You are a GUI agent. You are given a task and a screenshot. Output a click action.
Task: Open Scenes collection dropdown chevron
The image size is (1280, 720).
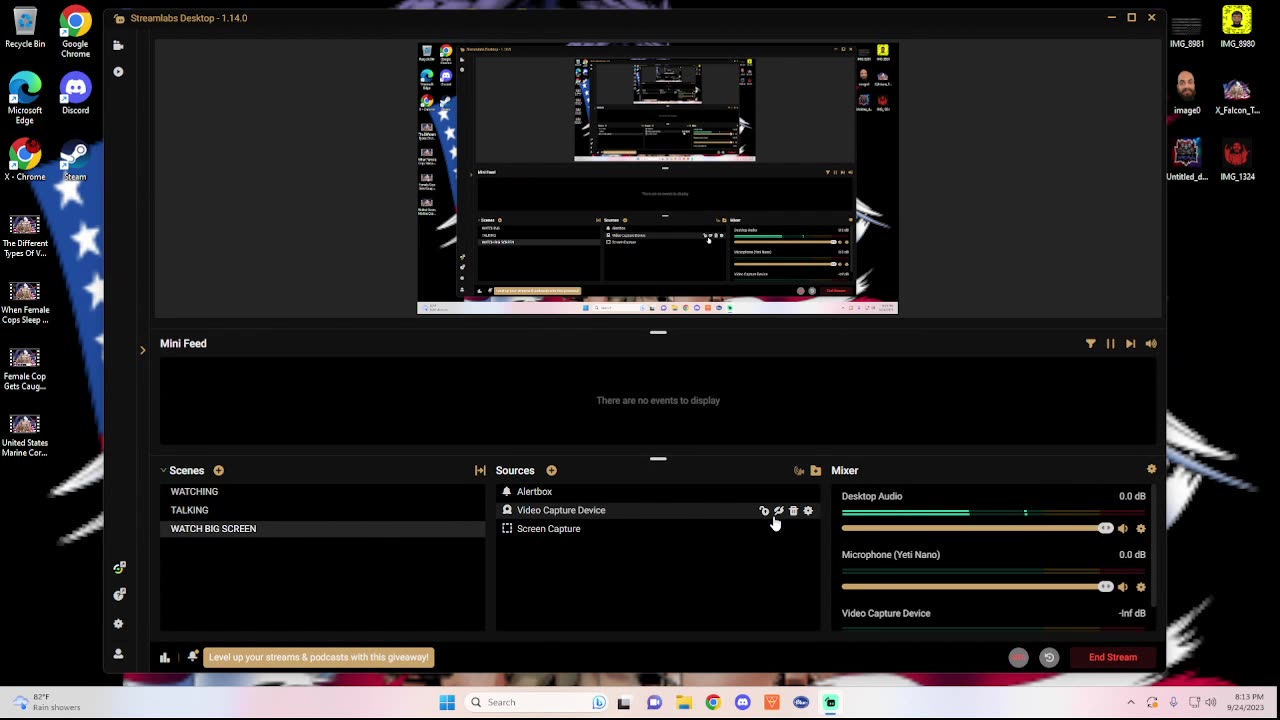pos(163,471)
